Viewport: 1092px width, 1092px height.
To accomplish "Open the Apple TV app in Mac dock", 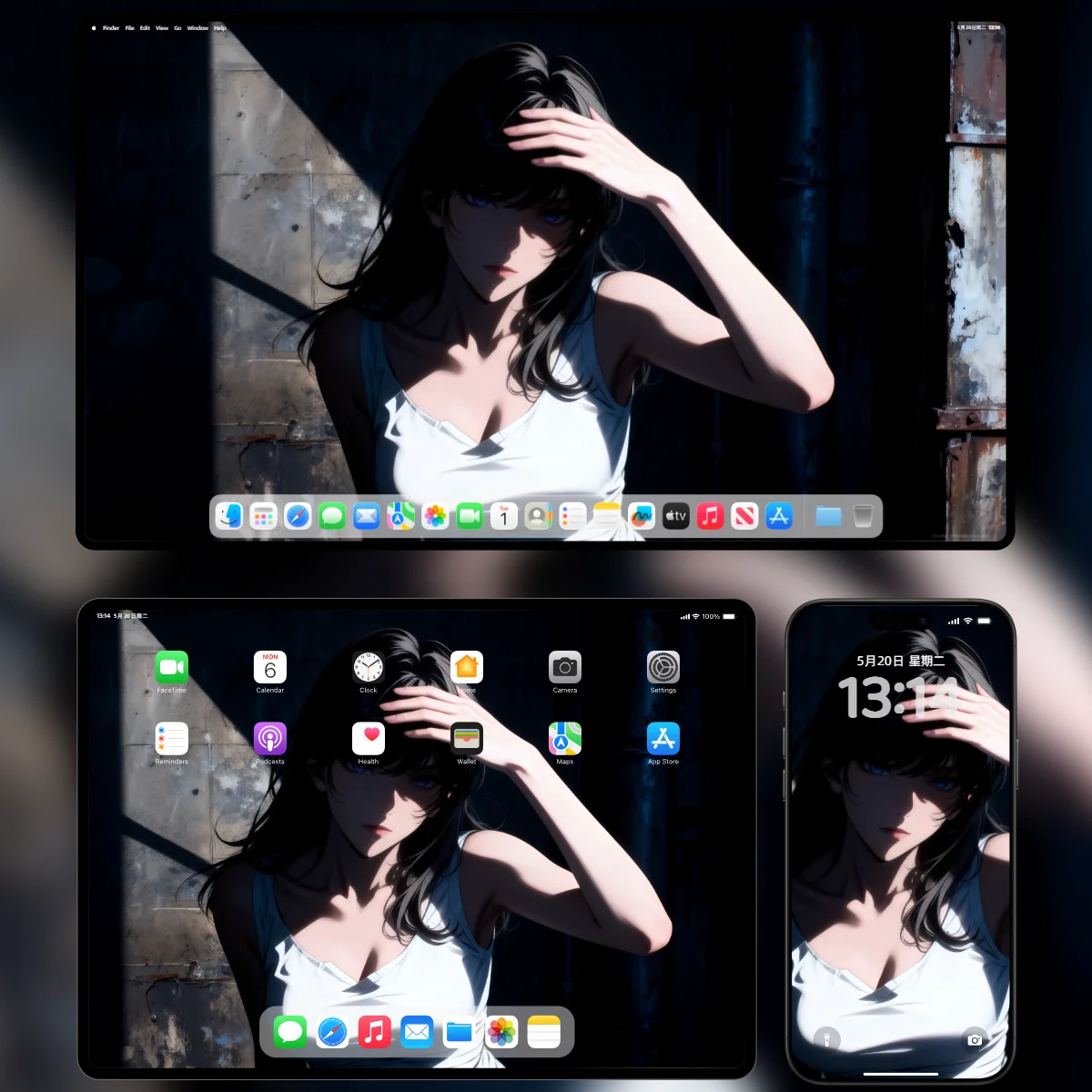I will click(676, 517).
